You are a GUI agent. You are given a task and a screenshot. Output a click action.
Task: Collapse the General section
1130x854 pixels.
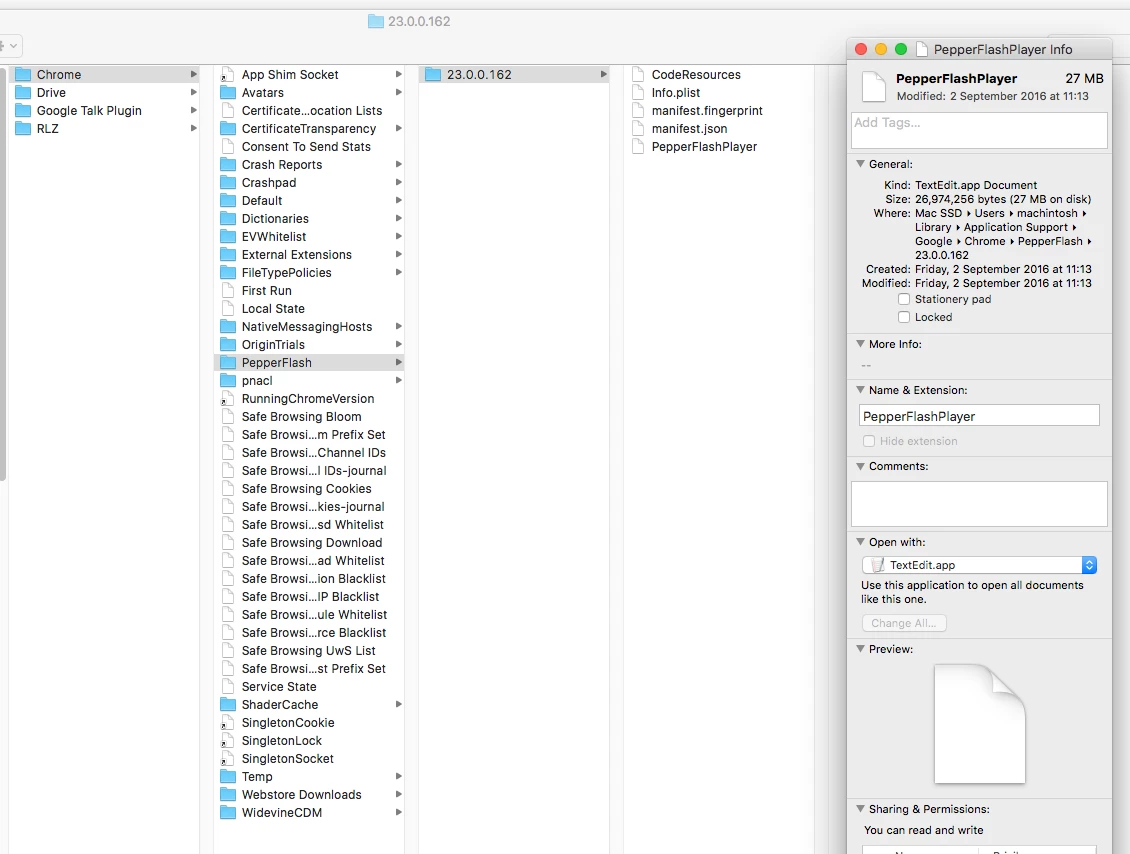click(860, 164)
